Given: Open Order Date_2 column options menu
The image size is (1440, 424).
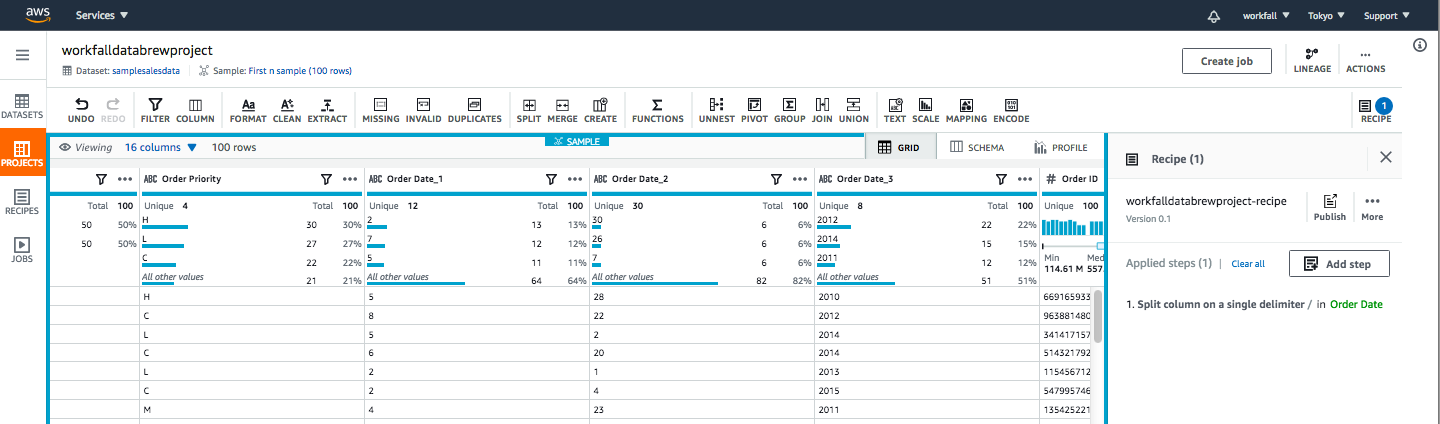Looking at the screenshot, I should (799, 179).
